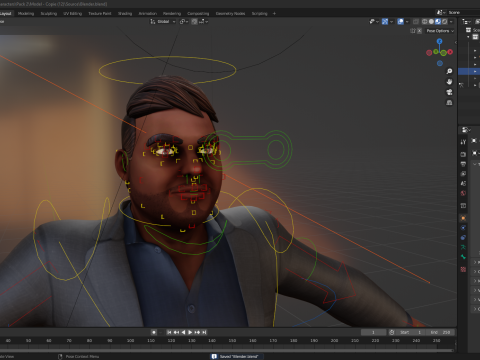The image size is (480, 360).
Task: Click blue Z axis on navigation gizmo
Action: pos(439,41)
